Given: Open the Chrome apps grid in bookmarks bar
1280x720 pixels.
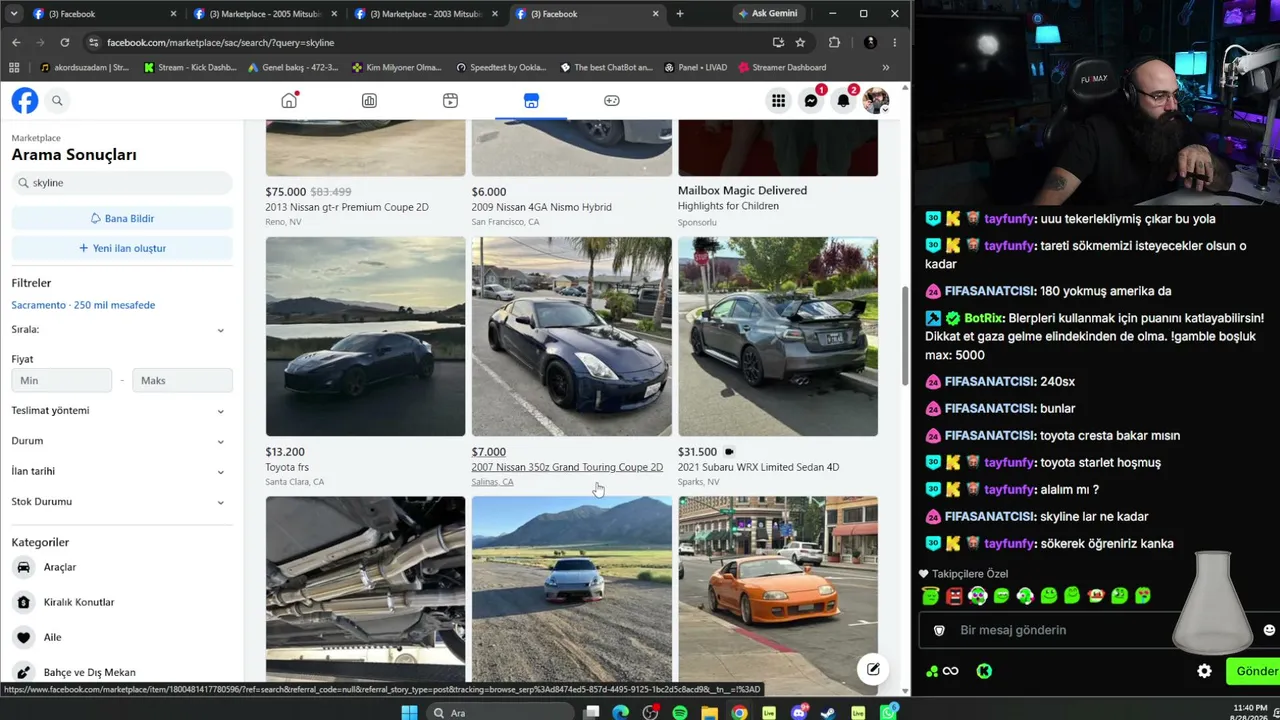Looking at the screenshot, I should pos(14,67).
